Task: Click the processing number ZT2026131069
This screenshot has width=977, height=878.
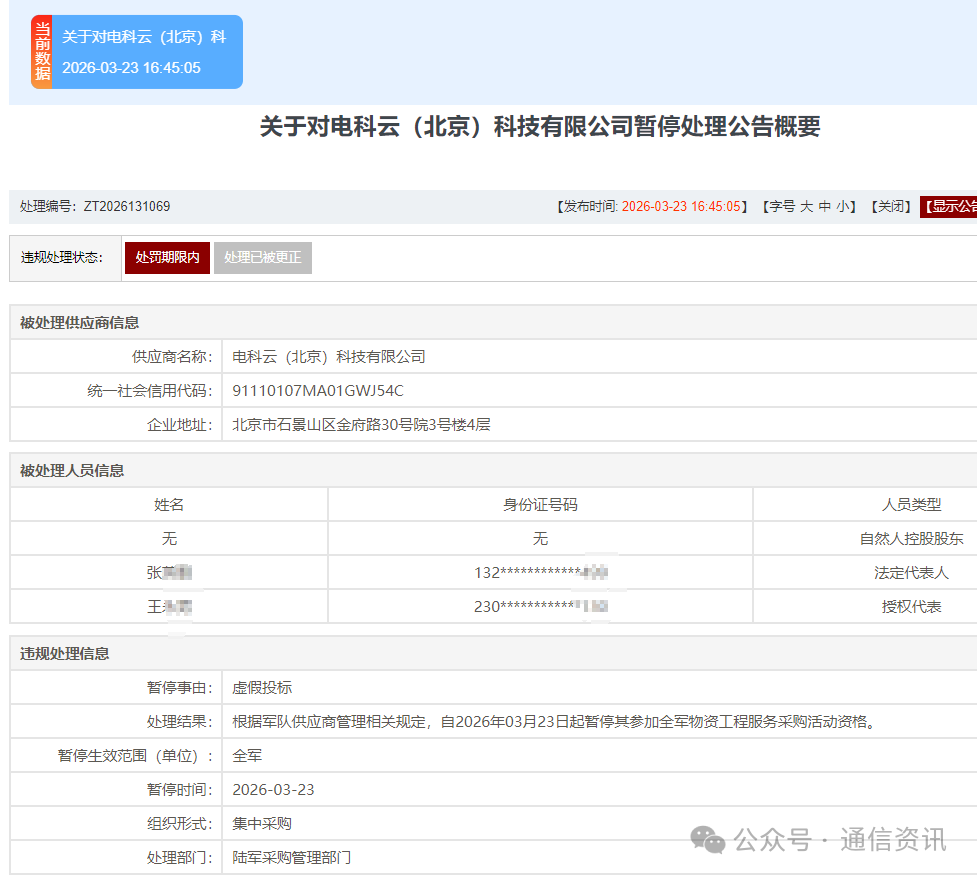Action: click(127, 207)
